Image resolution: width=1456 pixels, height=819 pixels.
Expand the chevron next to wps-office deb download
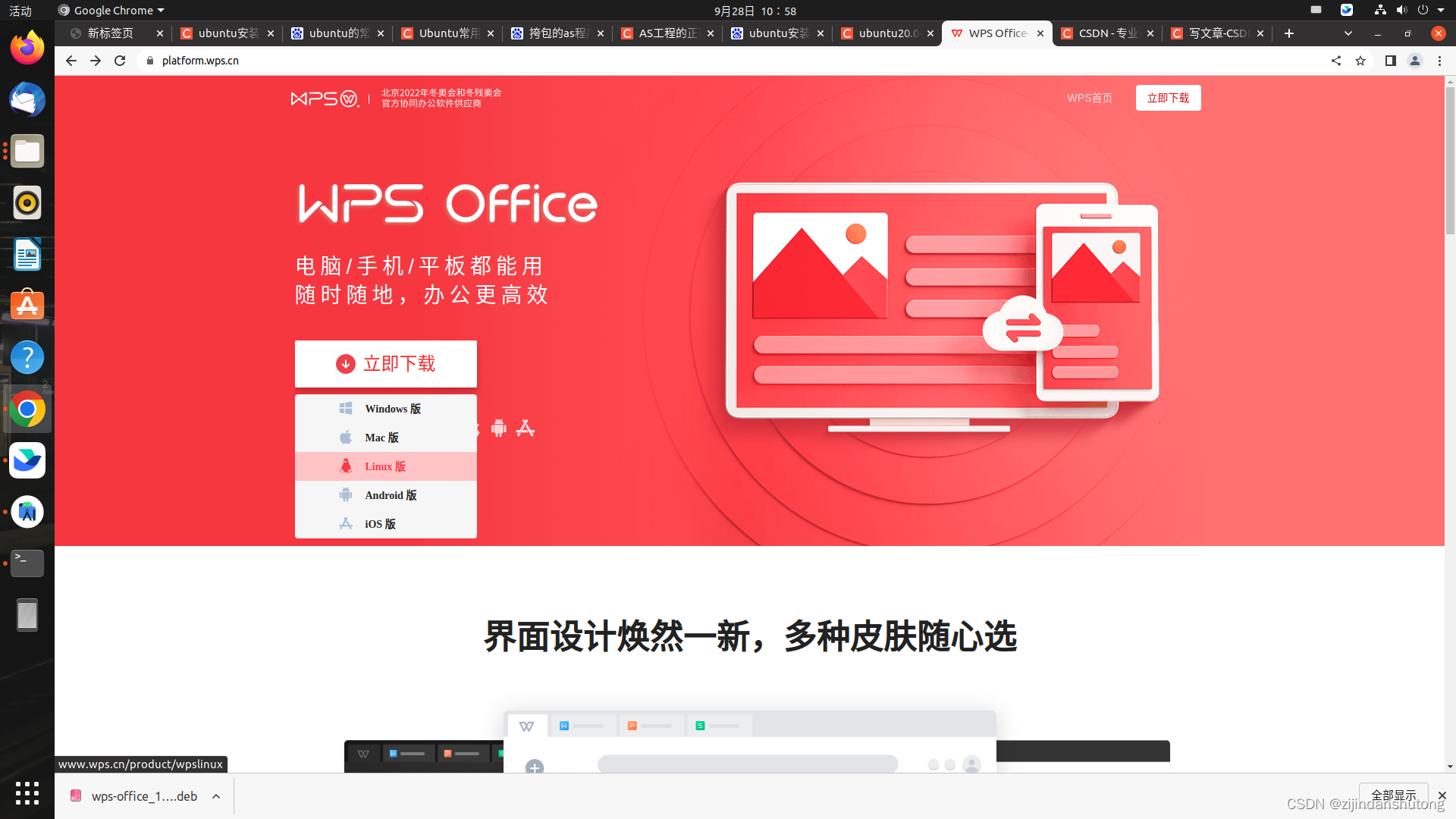[215, 795]
